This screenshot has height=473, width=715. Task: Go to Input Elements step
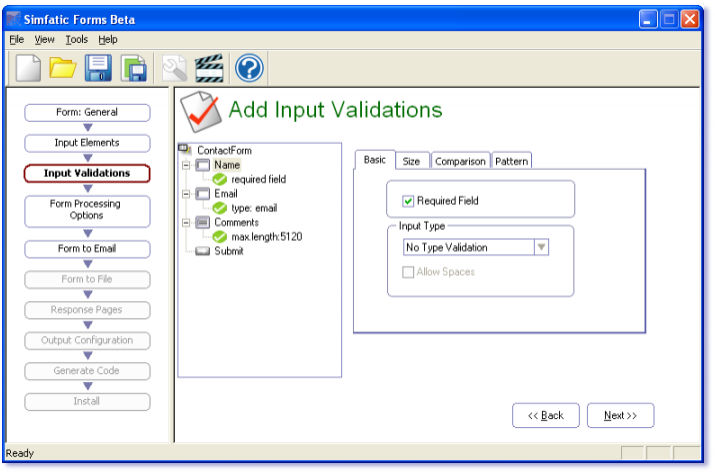click(x=87, y=143)
